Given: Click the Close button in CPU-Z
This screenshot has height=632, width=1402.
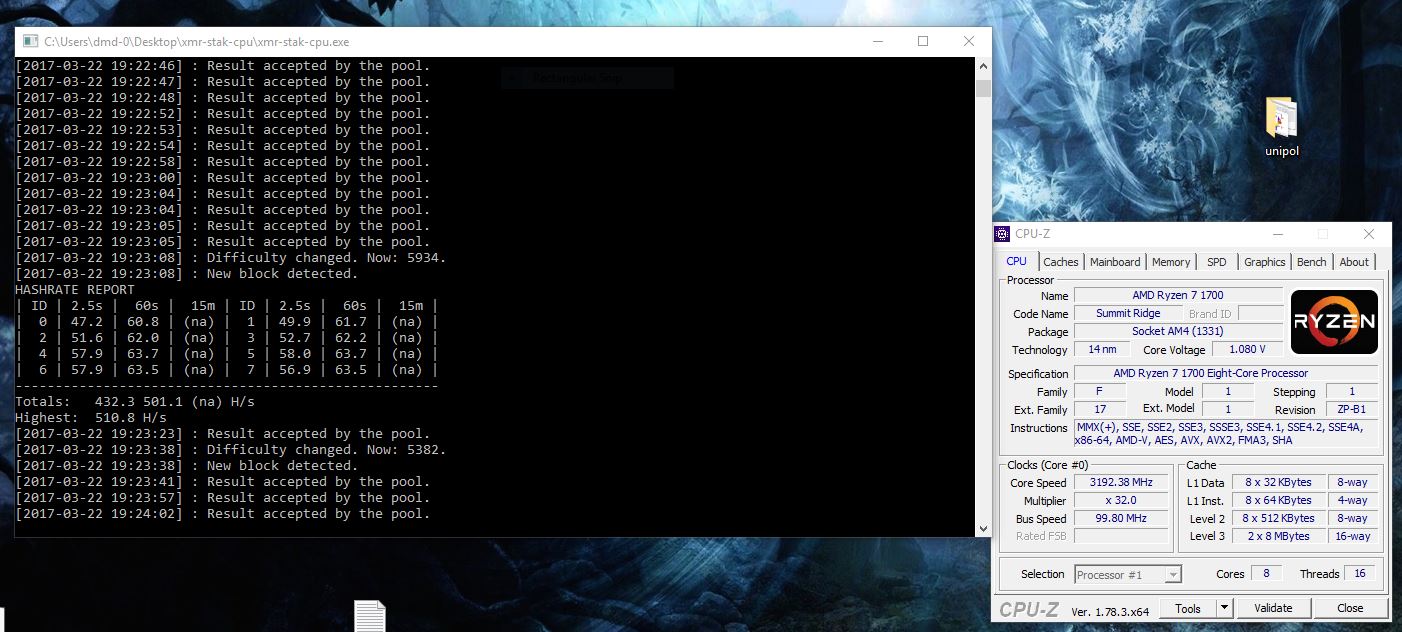Looking at the screenshot, I should coord(1350,608).
